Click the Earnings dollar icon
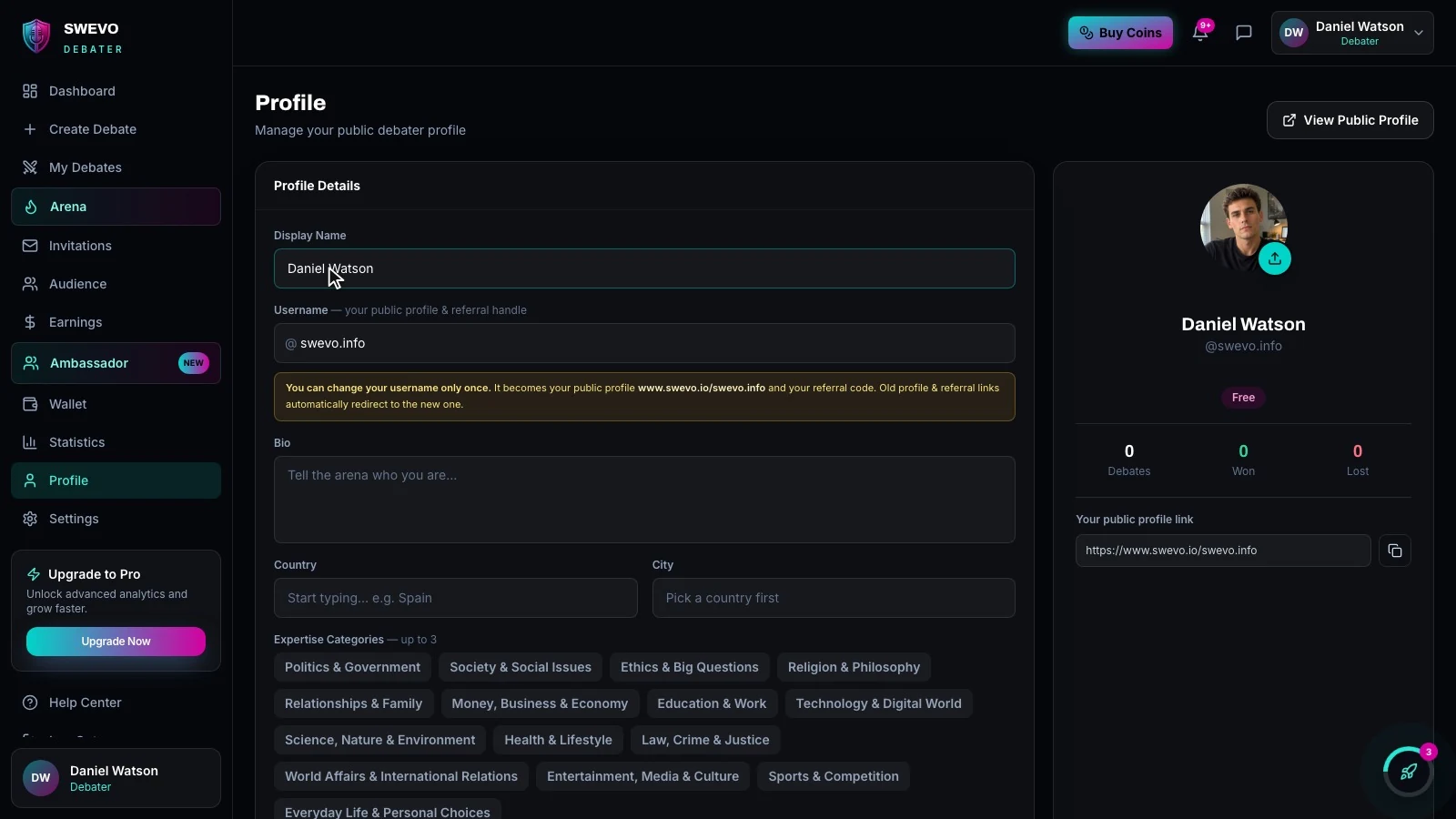This screenshot has height=819, width=1456. tap(30, 322)
